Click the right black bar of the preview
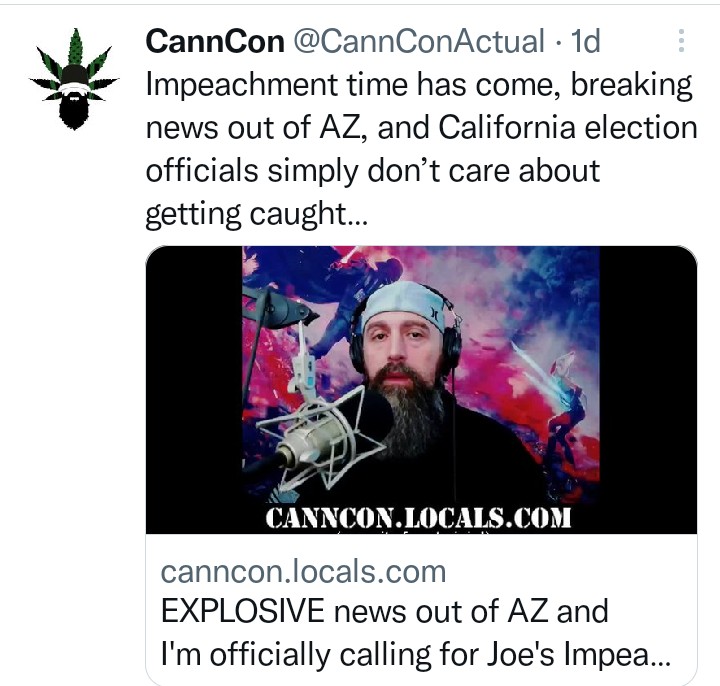The height and width of the screenshot is (686, 720). click(648, 389)
